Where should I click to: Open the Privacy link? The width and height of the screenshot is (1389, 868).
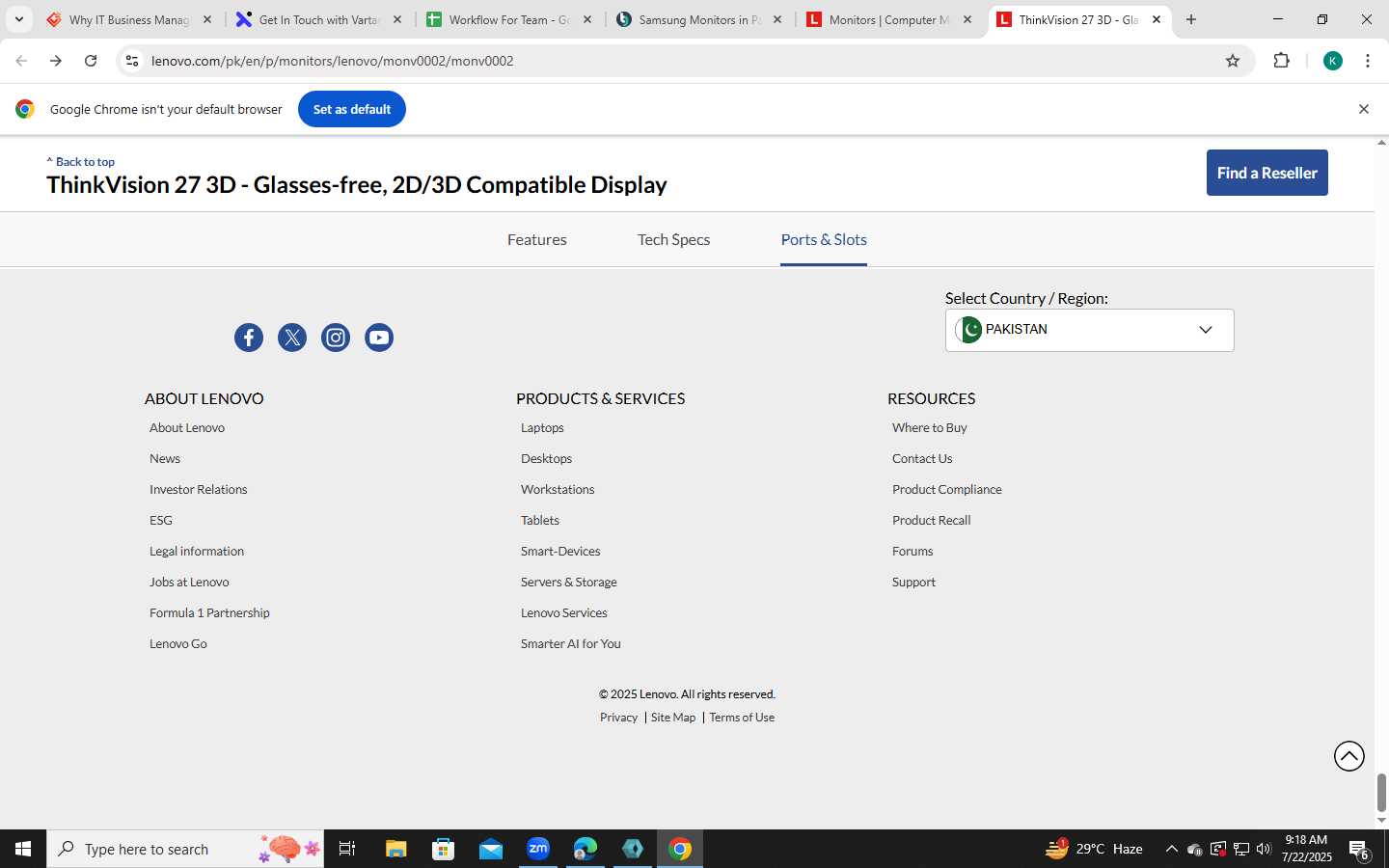(x=618, y=718)
